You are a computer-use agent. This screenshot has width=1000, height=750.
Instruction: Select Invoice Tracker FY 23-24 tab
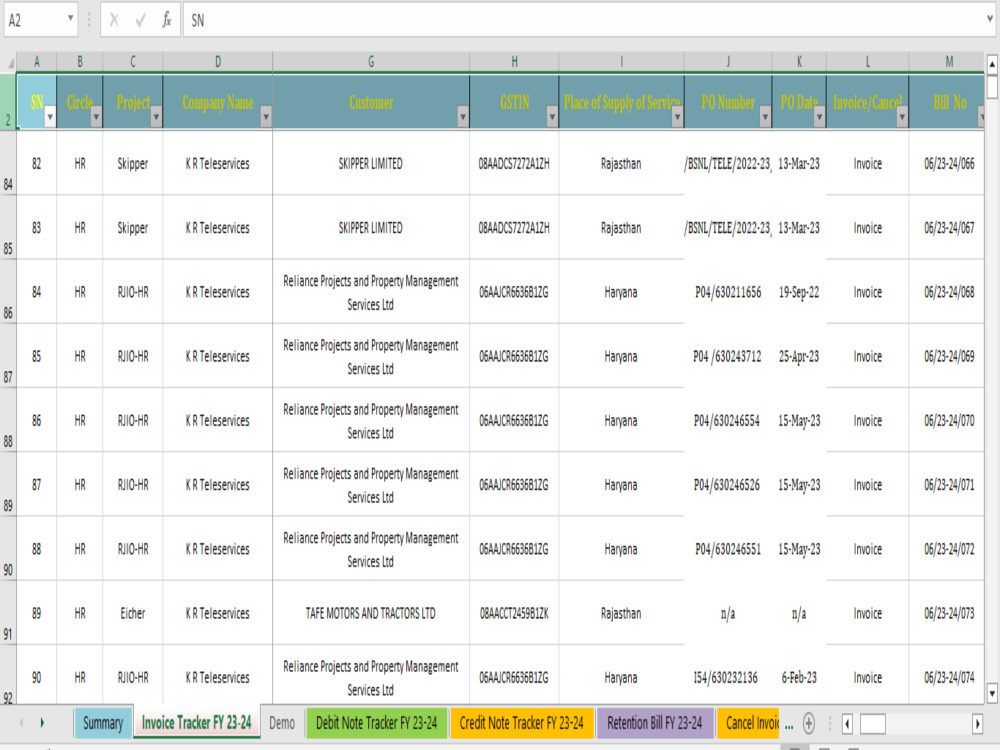point(196,723)
